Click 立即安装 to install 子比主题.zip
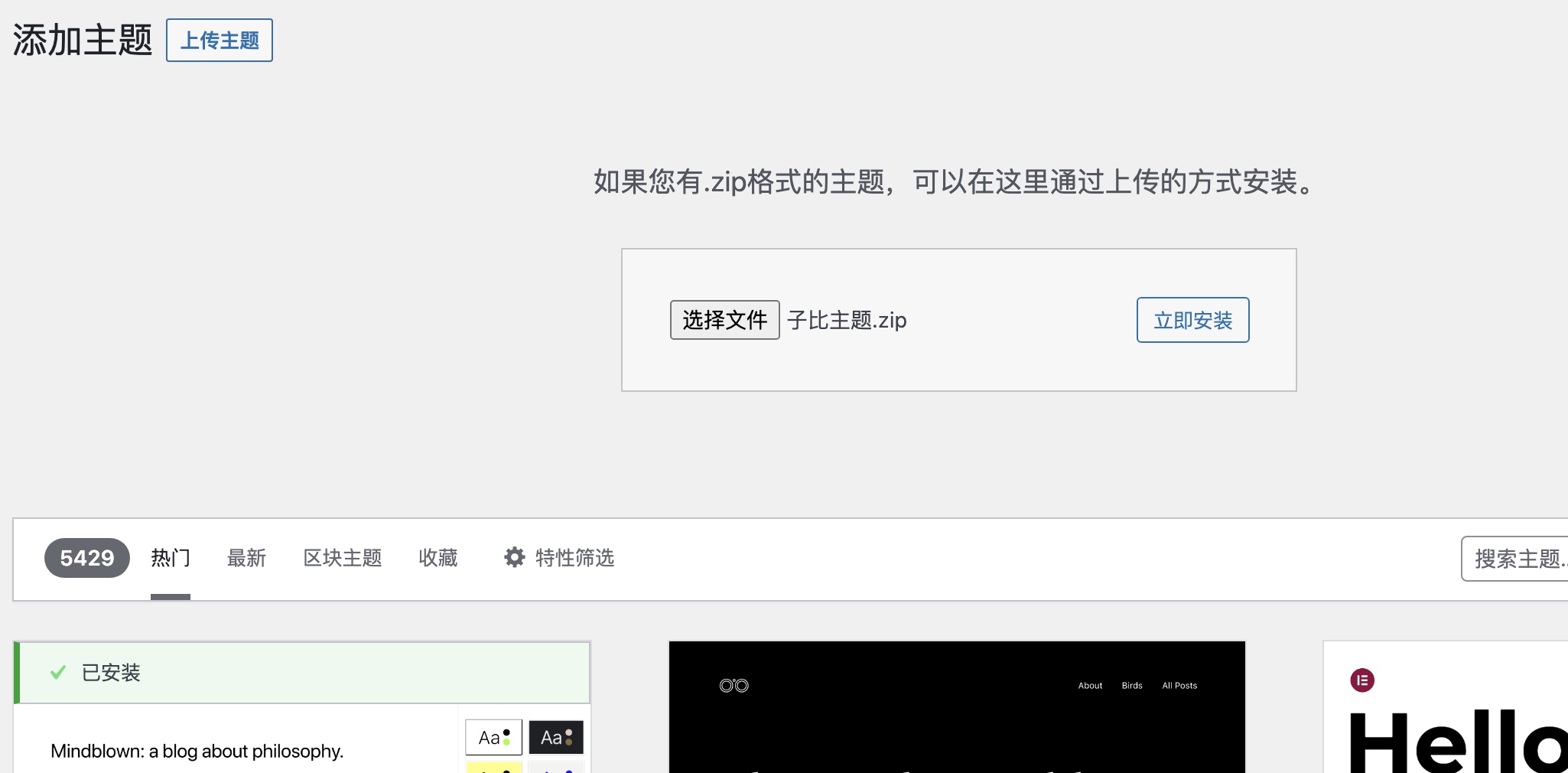 click(1192, 320)
